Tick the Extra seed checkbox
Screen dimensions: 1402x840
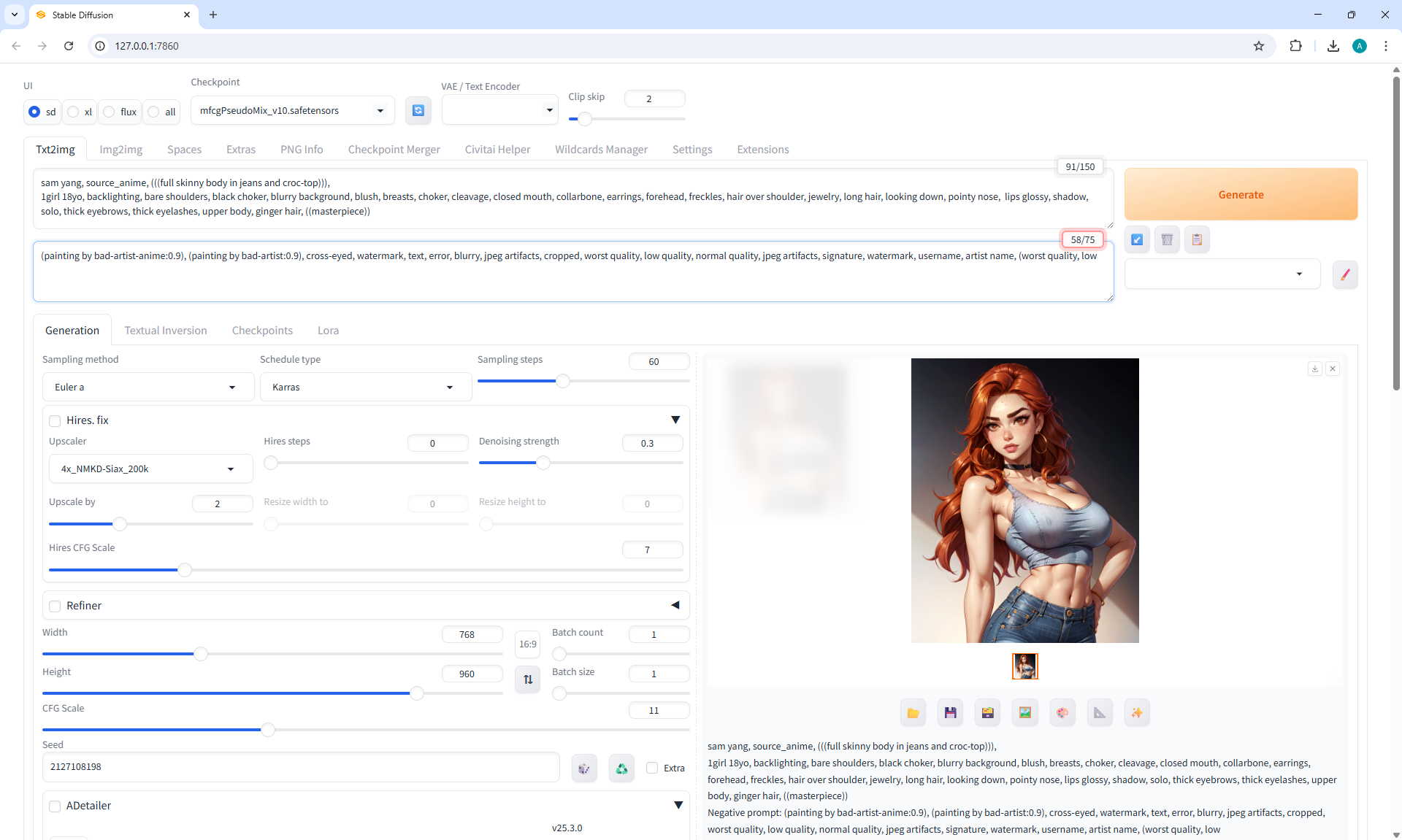652,768
